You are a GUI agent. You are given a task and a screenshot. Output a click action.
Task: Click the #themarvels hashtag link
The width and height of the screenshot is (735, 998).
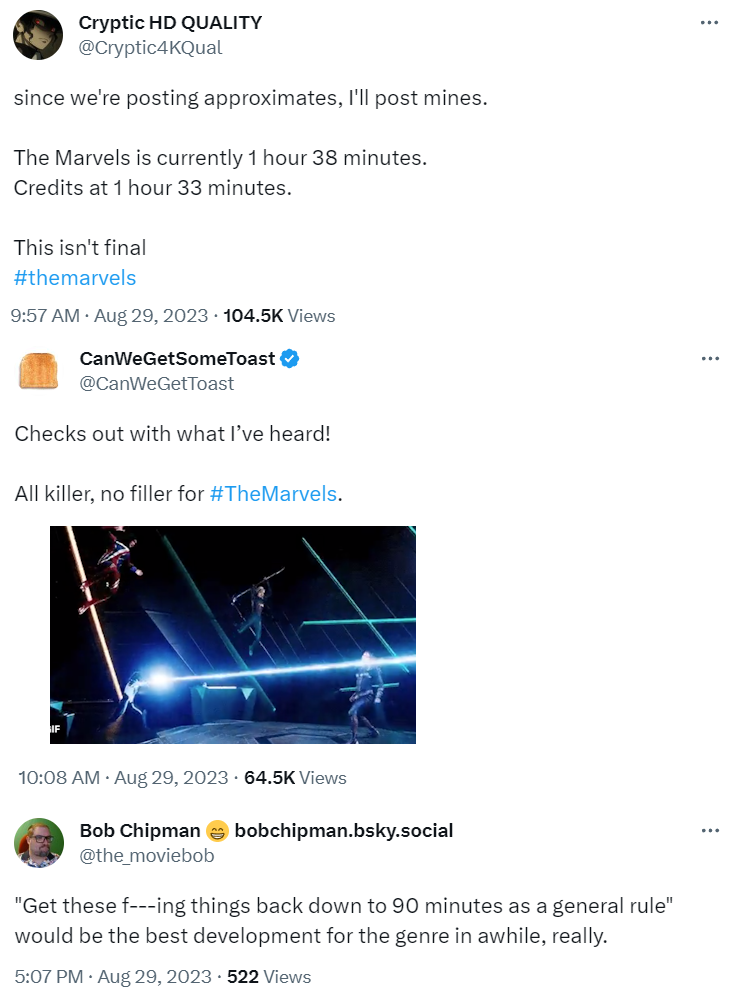tap(75, 278)
